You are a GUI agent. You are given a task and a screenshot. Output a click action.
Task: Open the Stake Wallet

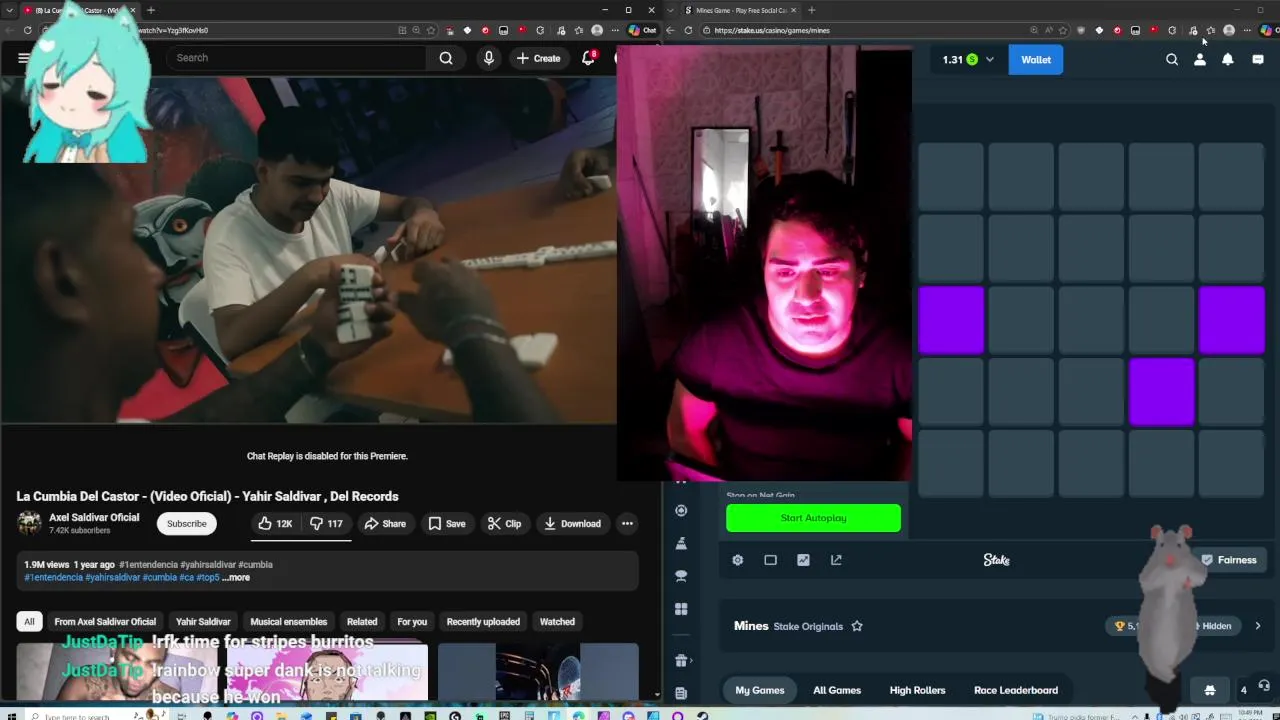(x=1036, y=60)
